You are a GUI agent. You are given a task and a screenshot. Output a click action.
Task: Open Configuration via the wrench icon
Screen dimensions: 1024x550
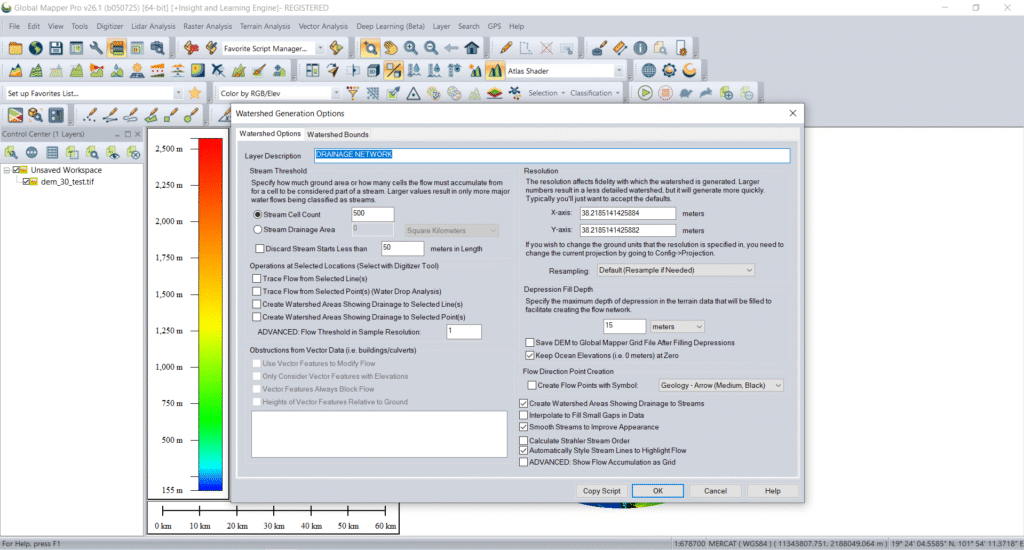pyautogui.click(x=96, y=48)
